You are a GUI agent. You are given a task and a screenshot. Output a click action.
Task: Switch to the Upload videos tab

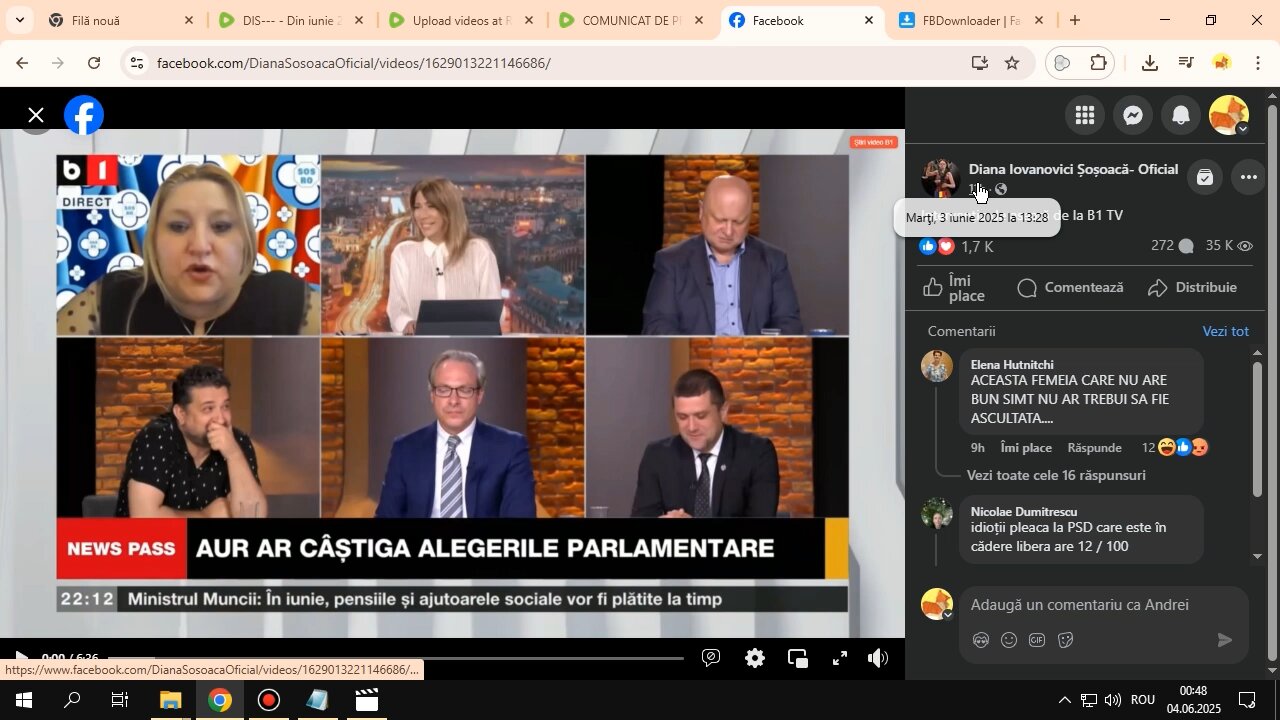coord(461,20)
